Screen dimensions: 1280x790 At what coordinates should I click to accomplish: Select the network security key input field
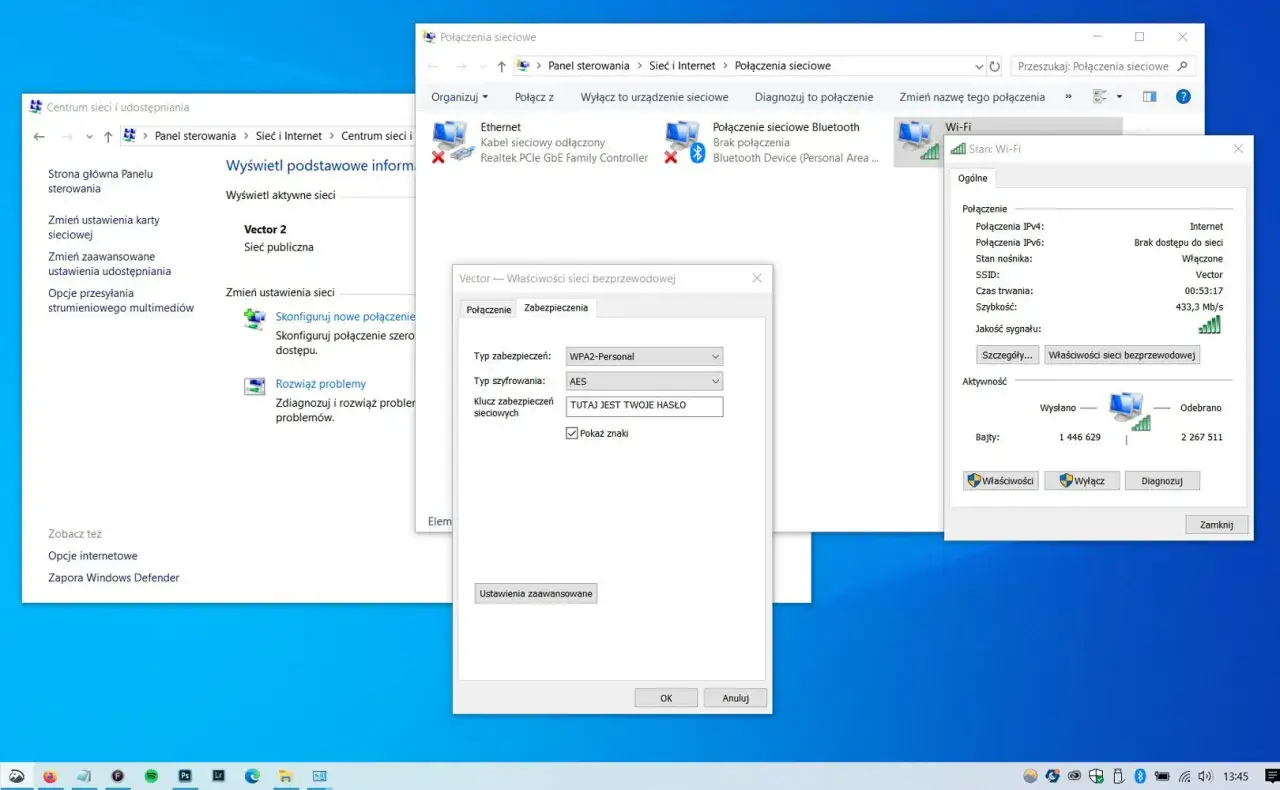[x=643, y=406]
